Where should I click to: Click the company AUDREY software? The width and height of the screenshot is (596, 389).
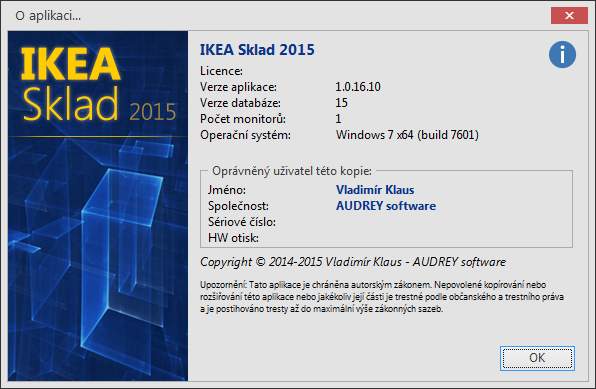(386, 206)
